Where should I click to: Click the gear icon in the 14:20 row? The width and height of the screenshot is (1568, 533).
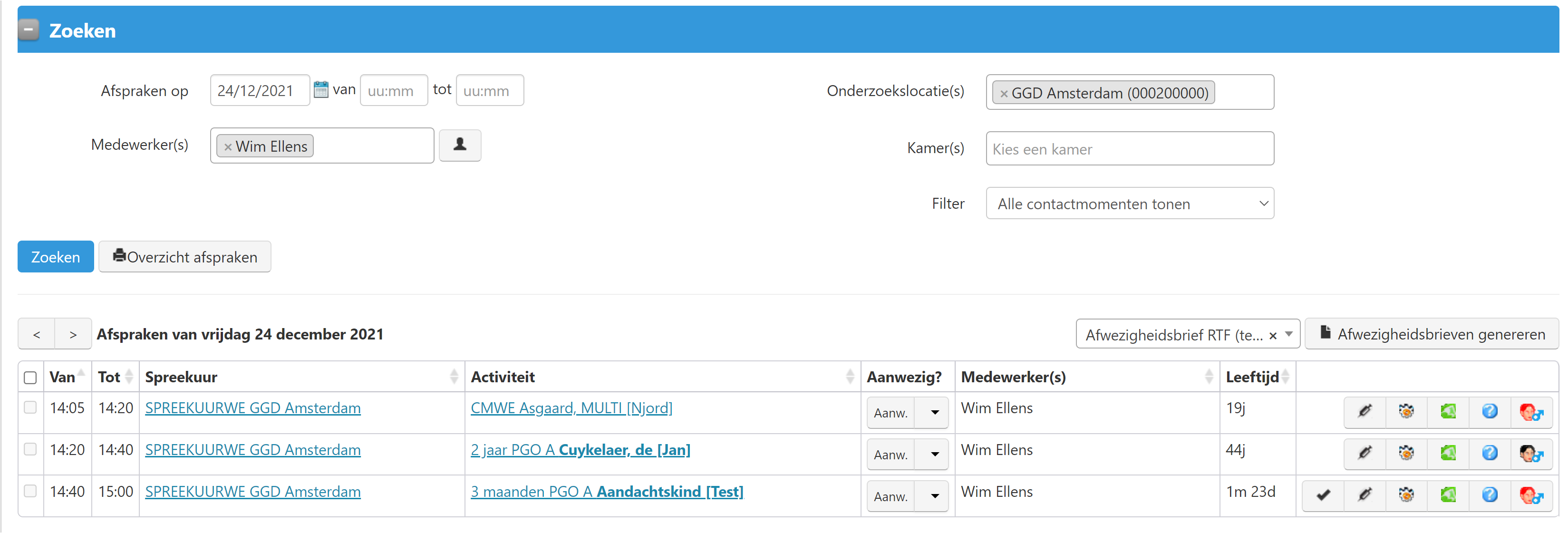[x=1406, y=453]
